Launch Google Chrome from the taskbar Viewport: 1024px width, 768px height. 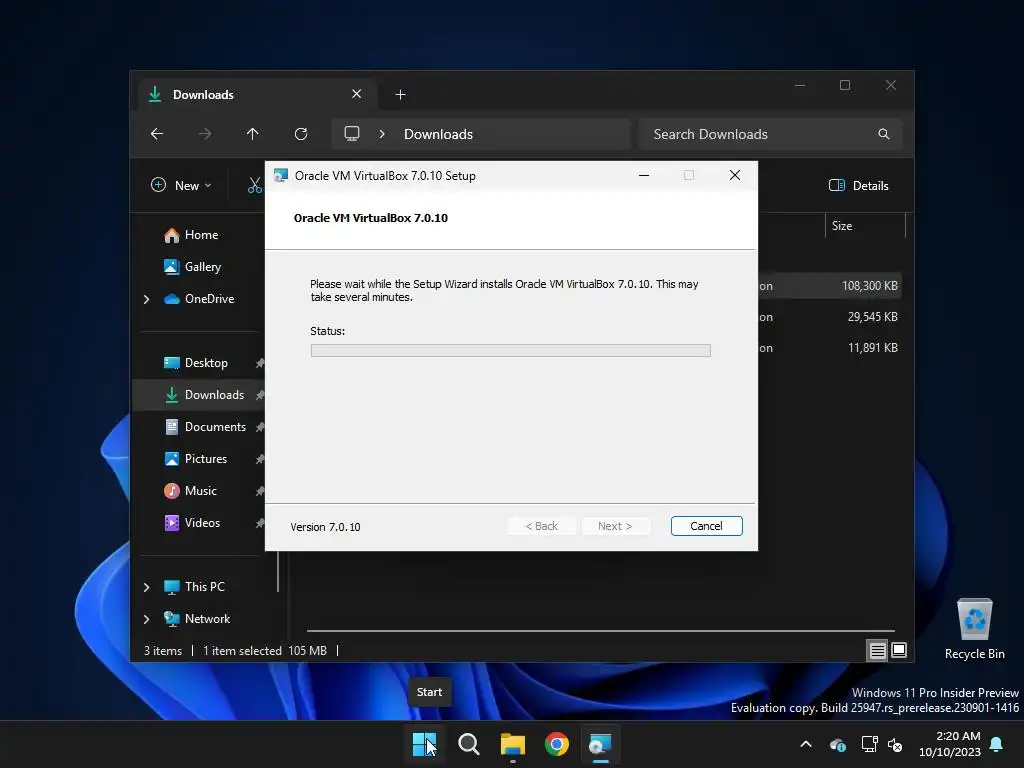556,744
